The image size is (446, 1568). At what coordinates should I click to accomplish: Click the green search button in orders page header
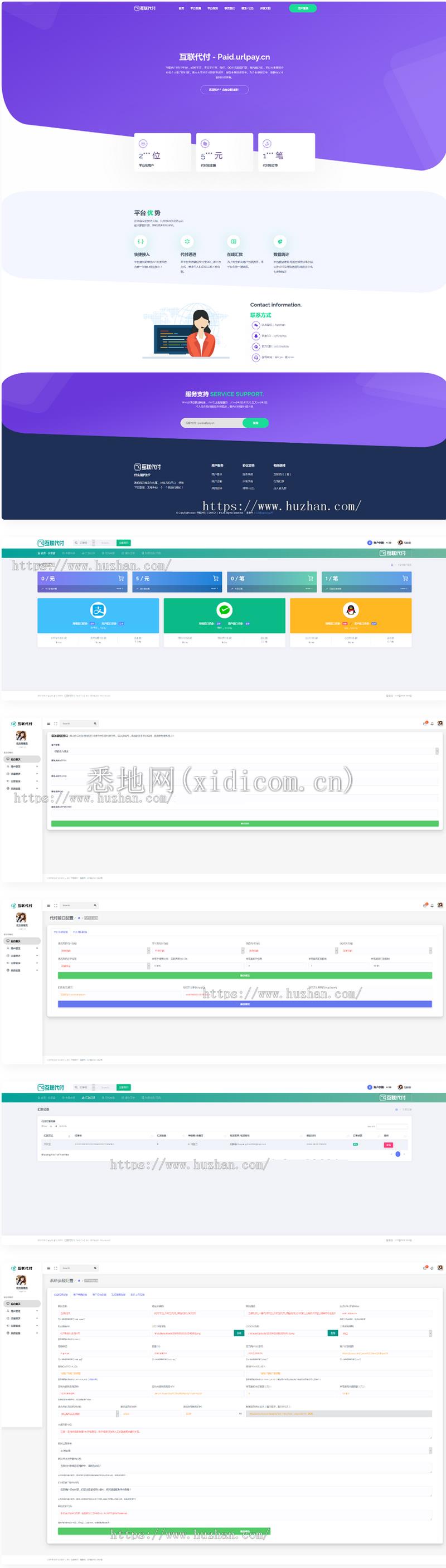pyautogui.click(x=123, y=1087)
